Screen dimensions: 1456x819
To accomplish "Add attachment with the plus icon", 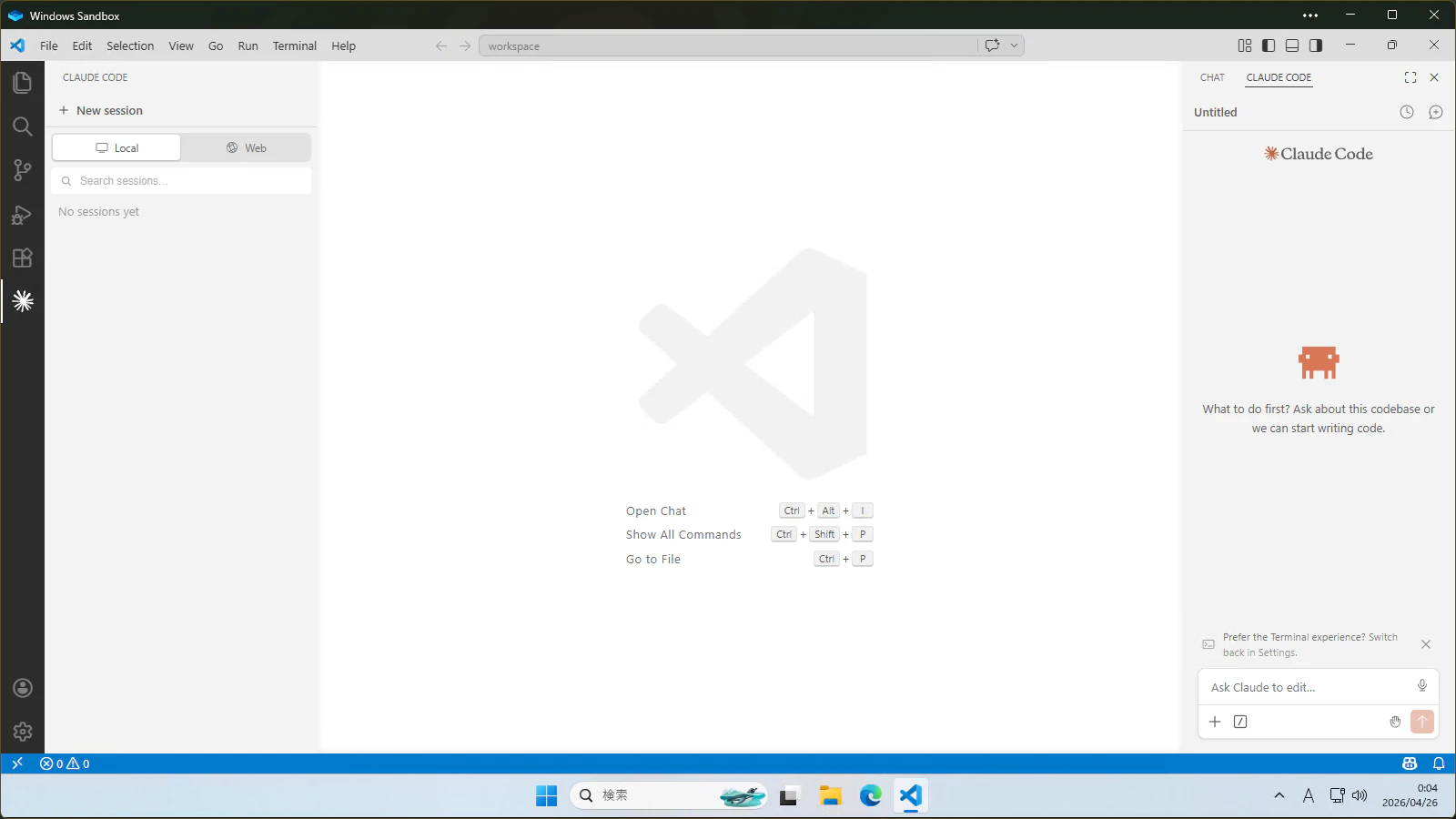I will [1215, 722].
